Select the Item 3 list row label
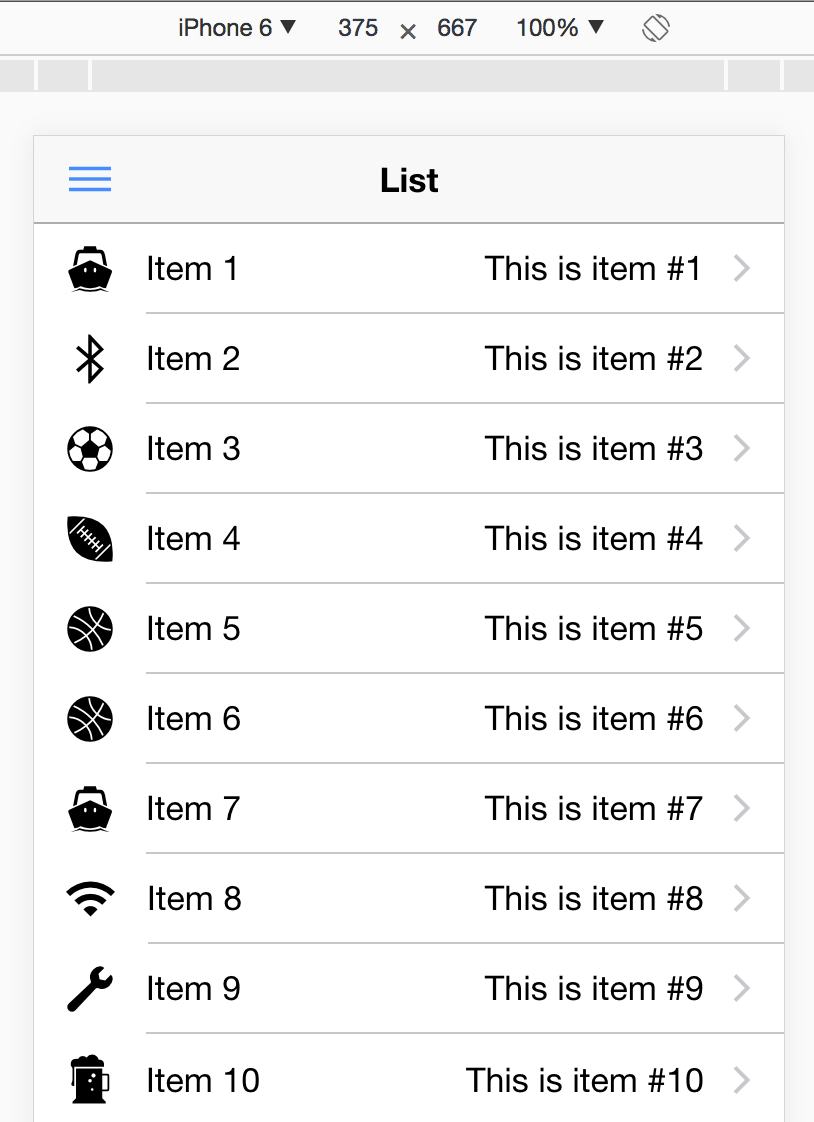 click(193, 449)
